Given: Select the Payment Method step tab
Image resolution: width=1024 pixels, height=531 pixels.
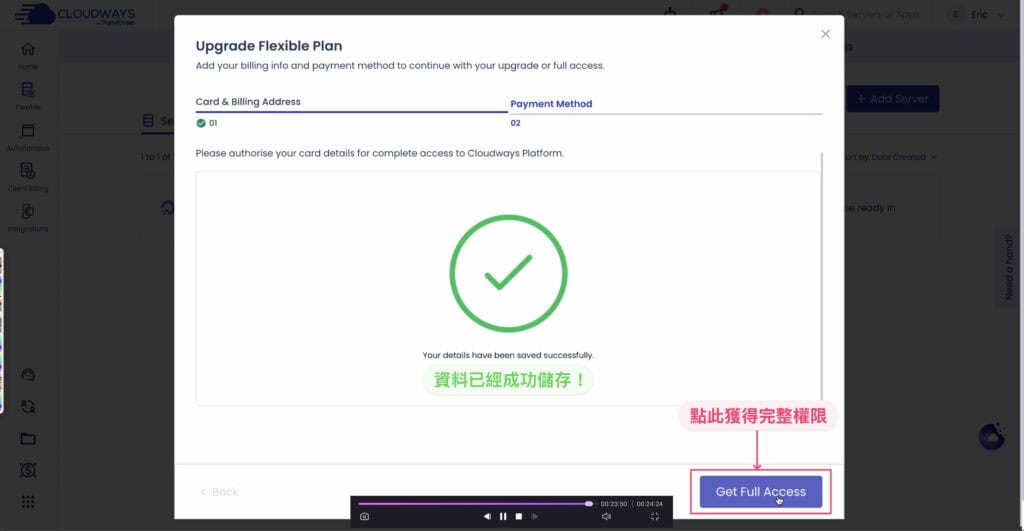Looking at the screenshot, I should coord(551,104).
